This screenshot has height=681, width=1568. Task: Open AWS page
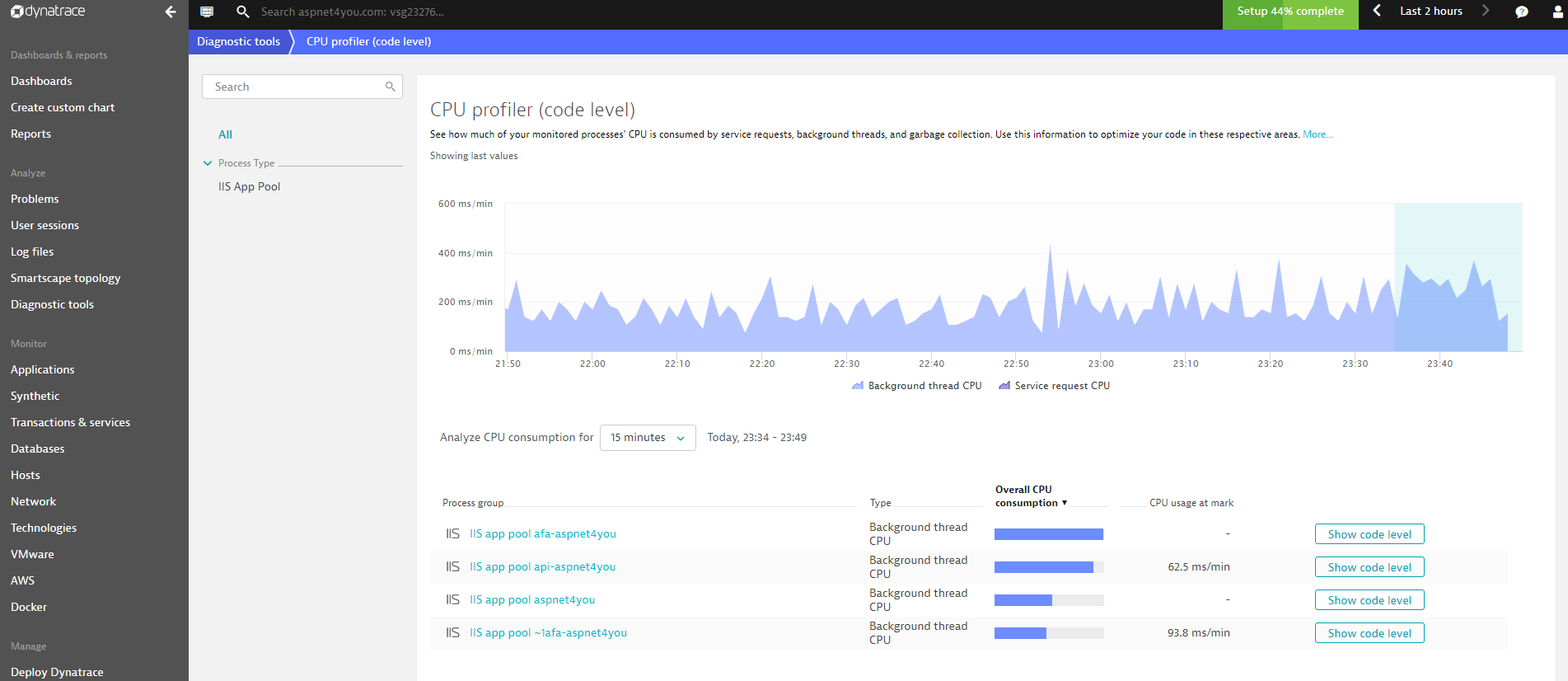pyautogui.click(x=22, y=580)
